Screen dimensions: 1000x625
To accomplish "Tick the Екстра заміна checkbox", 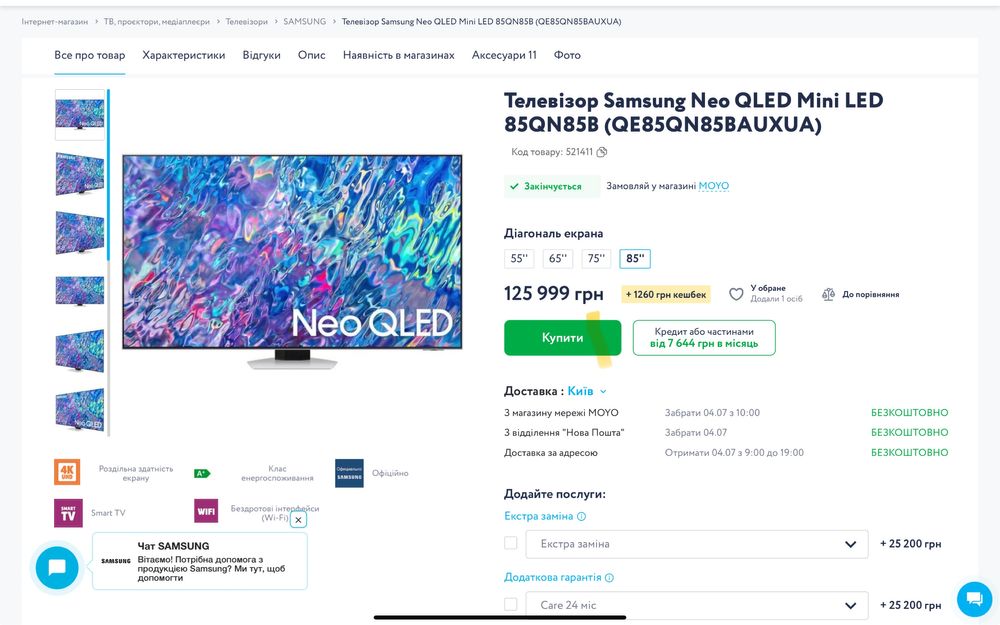I will click(x=511, y=543).
